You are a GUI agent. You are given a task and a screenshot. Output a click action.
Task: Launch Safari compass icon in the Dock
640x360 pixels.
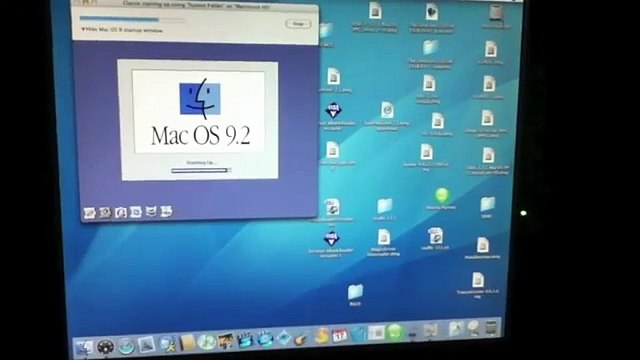[127, 346]
